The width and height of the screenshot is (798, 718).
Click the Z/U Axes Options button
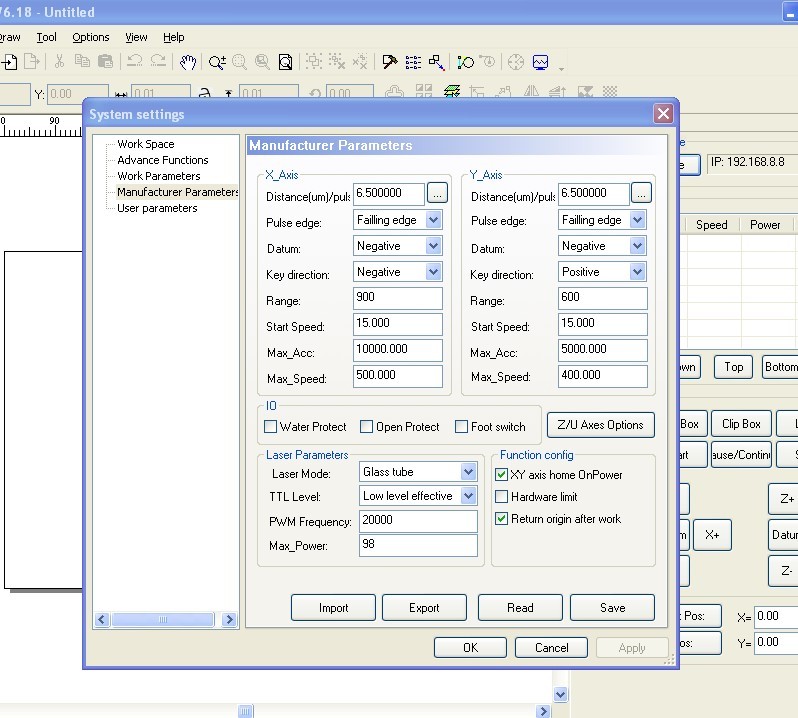tap(601, 424)
